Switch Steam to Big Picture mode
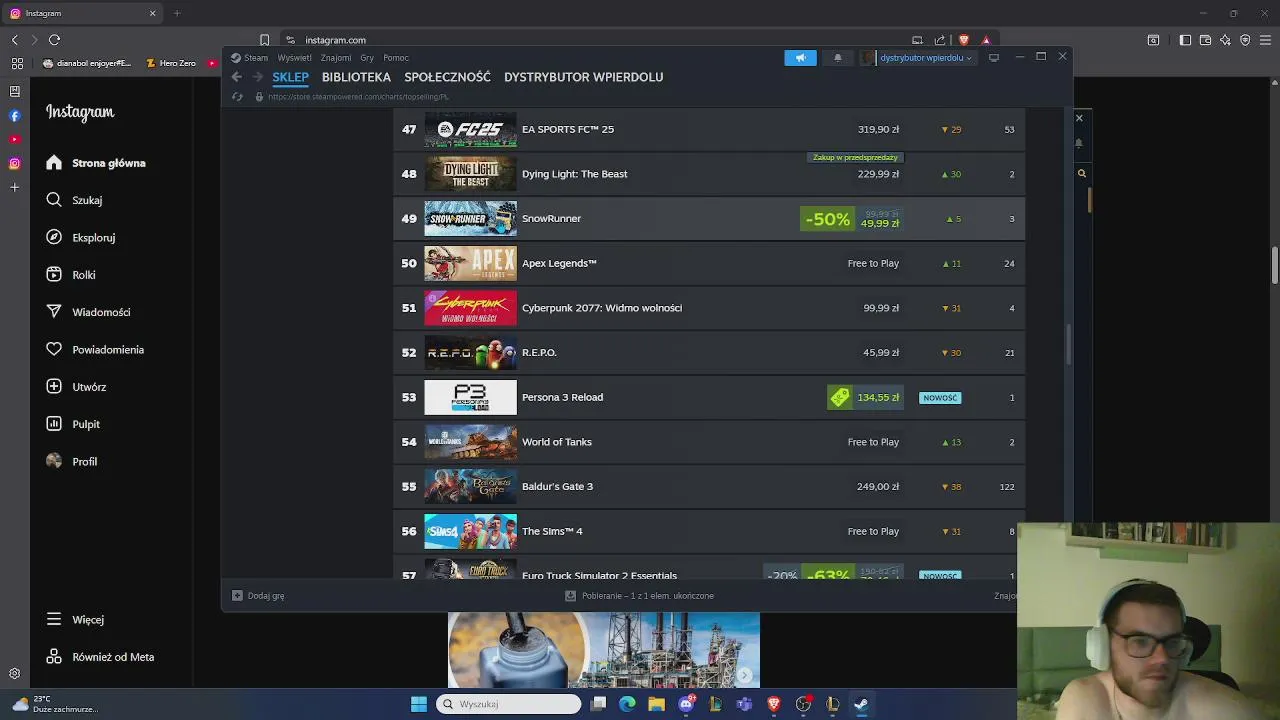The image size is (1280, 720). pyautogui.click(x=993, y=58)
